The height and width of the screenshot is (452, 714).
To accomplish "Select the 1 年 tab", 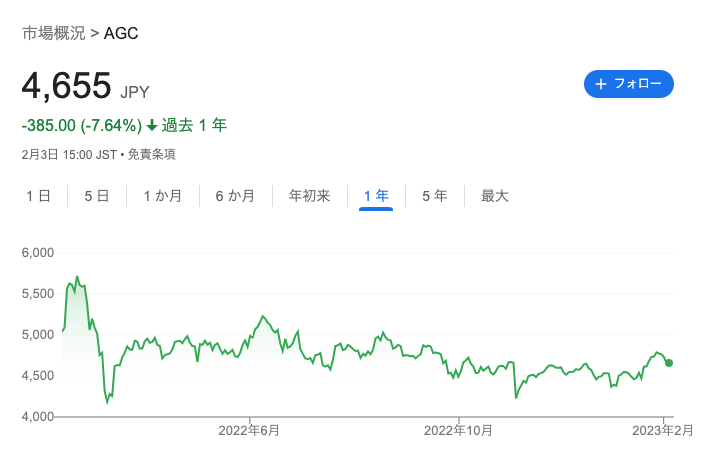I will [376, 196].
